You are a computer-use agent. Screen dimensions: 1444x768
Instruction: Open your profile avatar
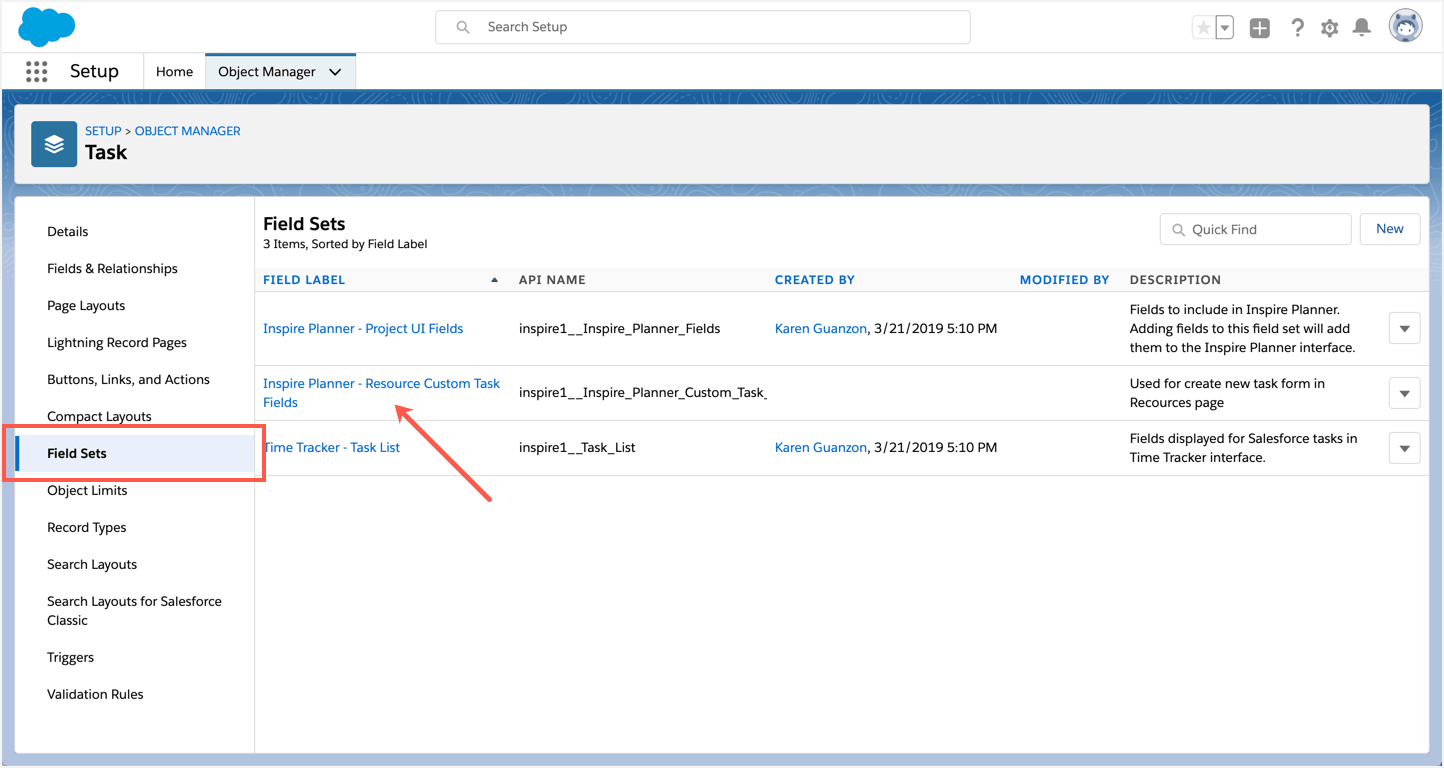(1406, 25)
